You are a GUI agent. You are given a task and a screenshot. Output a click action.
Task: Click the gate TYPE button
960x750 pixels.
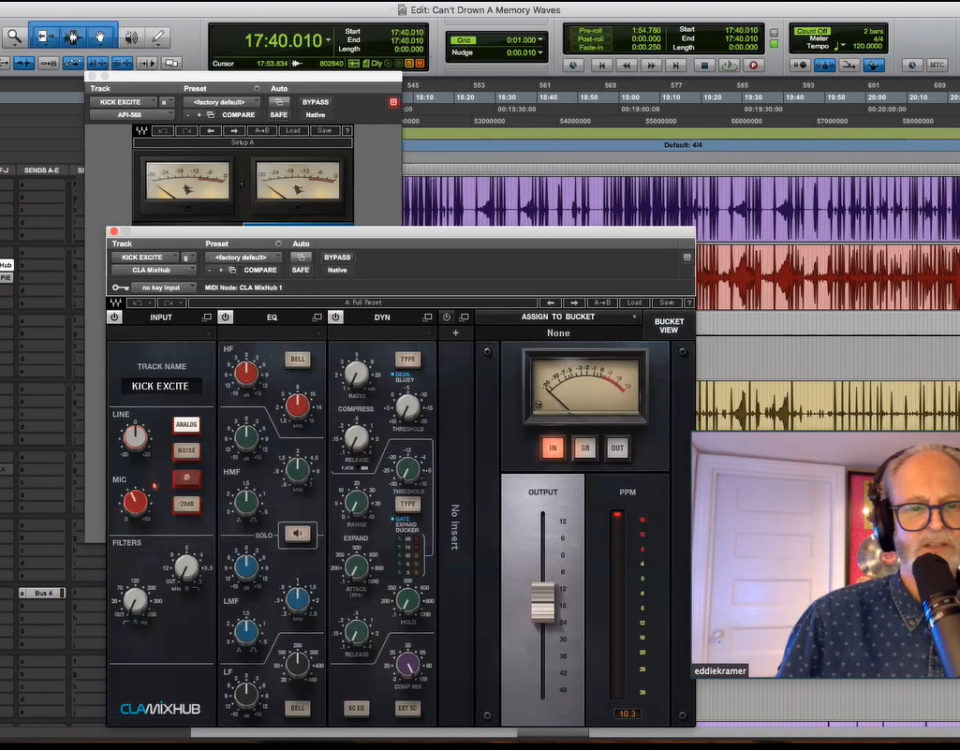tap(408, 504)
